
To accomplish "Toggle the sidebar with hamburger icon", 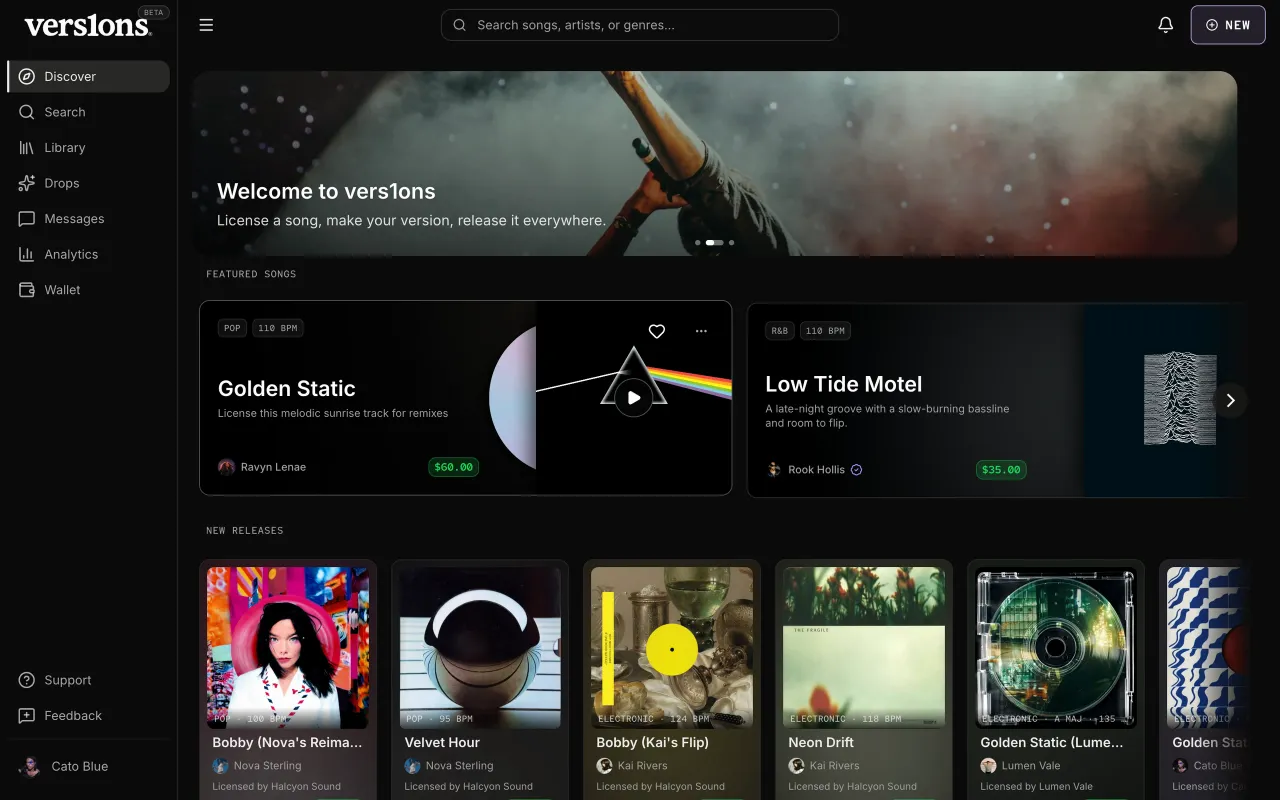I will click(206, 25).
